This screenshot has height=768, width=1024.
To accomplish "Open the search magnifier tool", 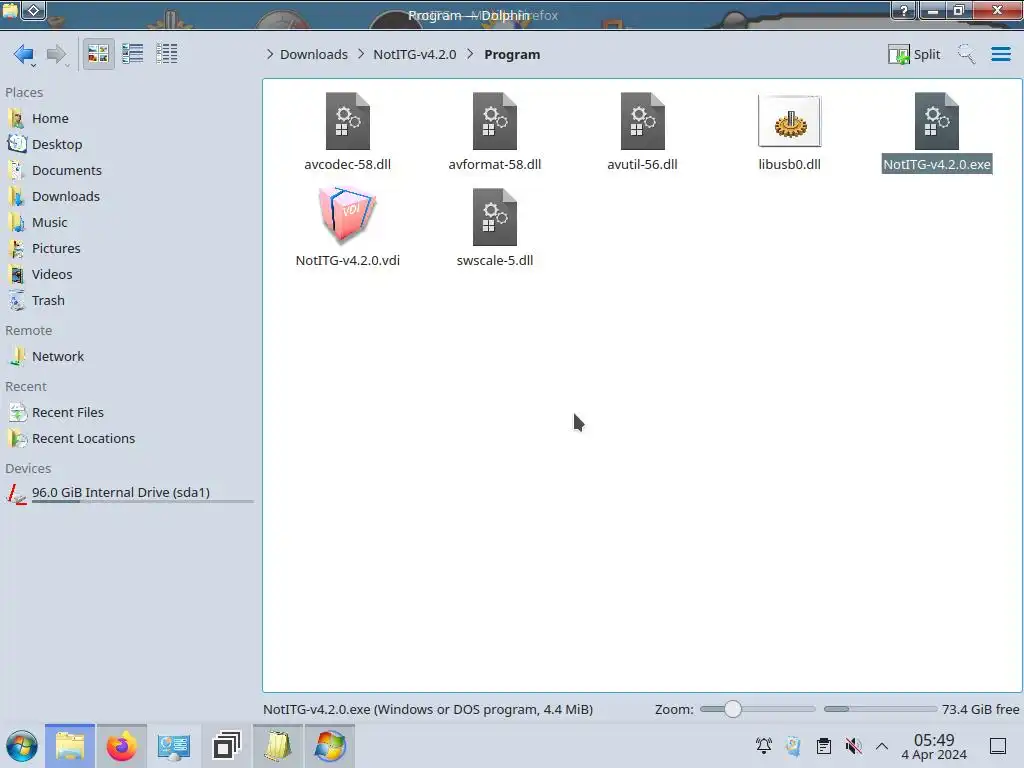I will (x=966, y=54).
